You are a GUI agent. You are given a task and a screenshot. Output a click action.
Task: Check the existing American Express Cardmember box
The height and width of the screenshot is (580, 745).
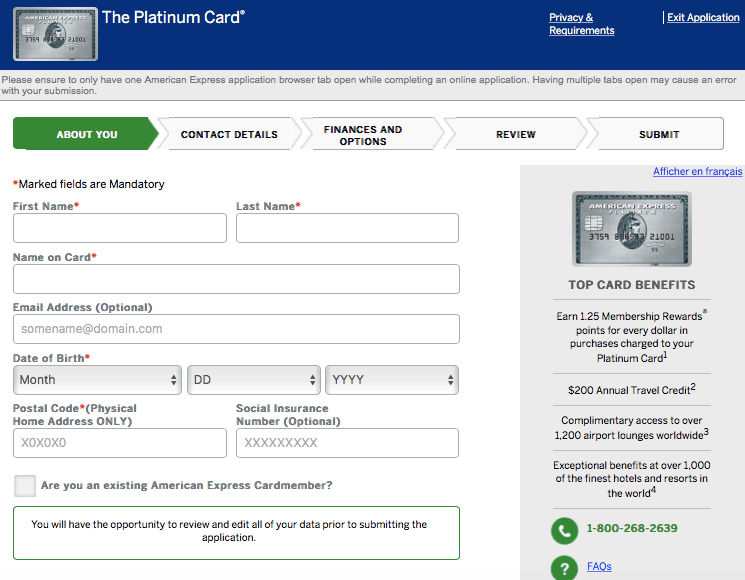tap(25, 486)
